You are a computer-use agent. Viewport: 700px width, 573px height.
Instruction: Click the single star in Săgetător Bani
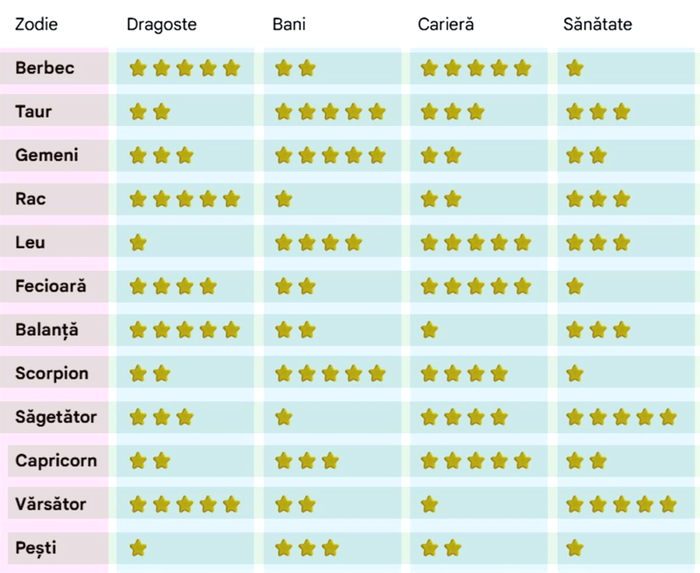point(283,416)
